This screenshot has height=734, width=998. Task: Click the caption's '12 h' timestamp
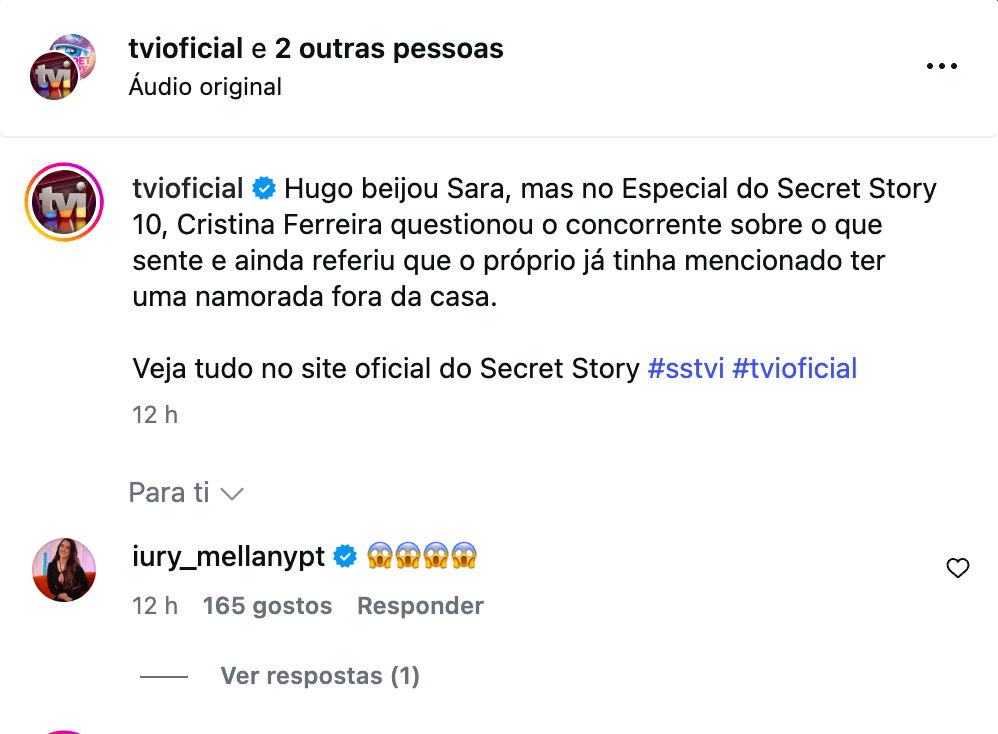(x=155, y=414)
